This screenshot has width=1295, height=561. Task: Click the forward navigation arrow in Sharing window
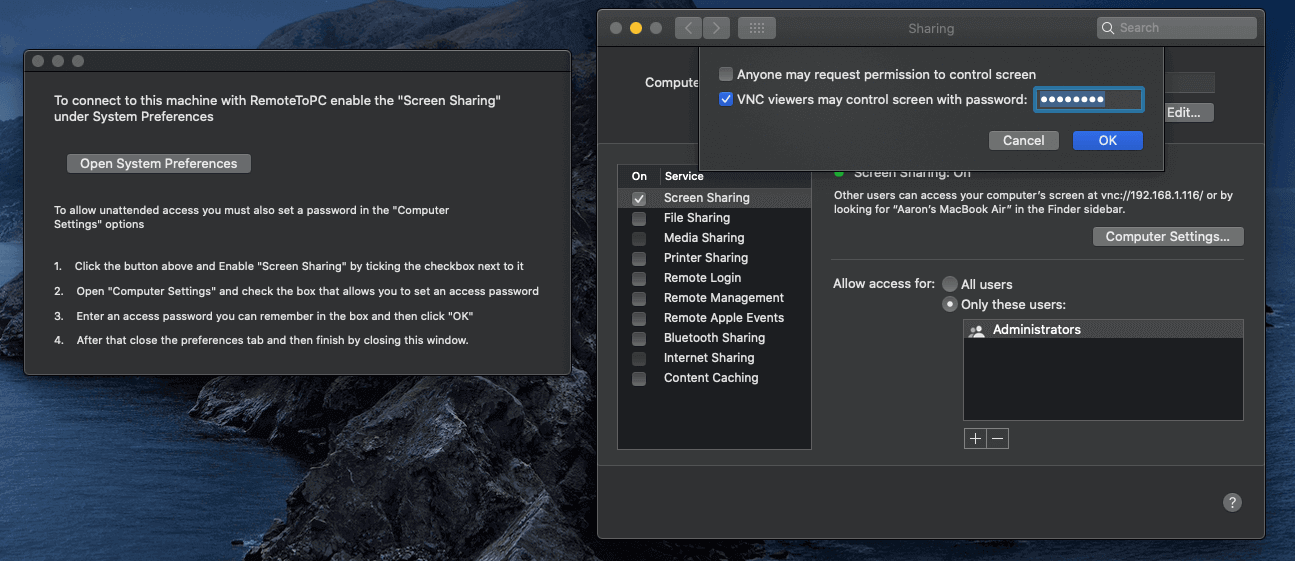click(716, 28)
